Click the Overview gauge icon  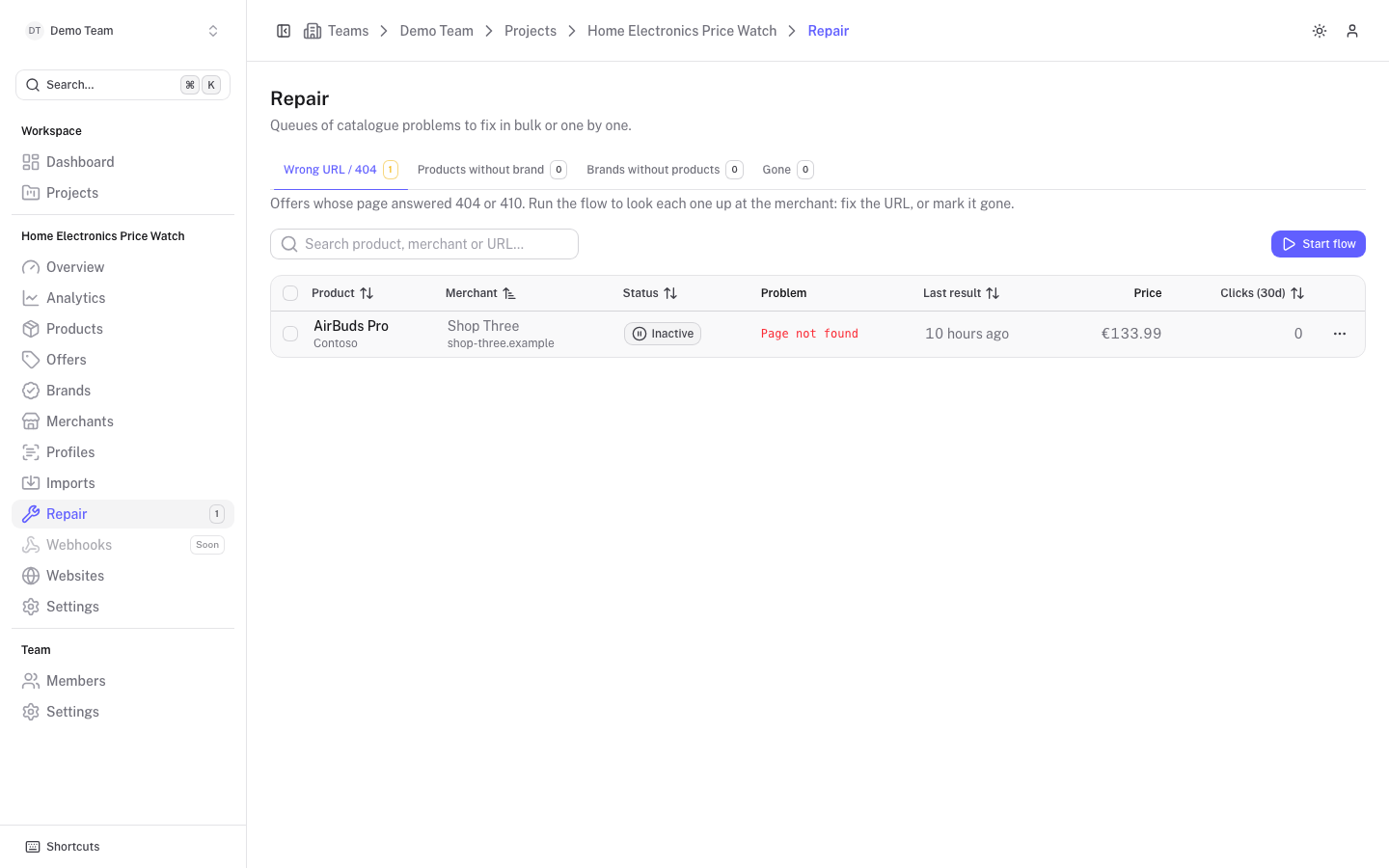click(31, 267)
